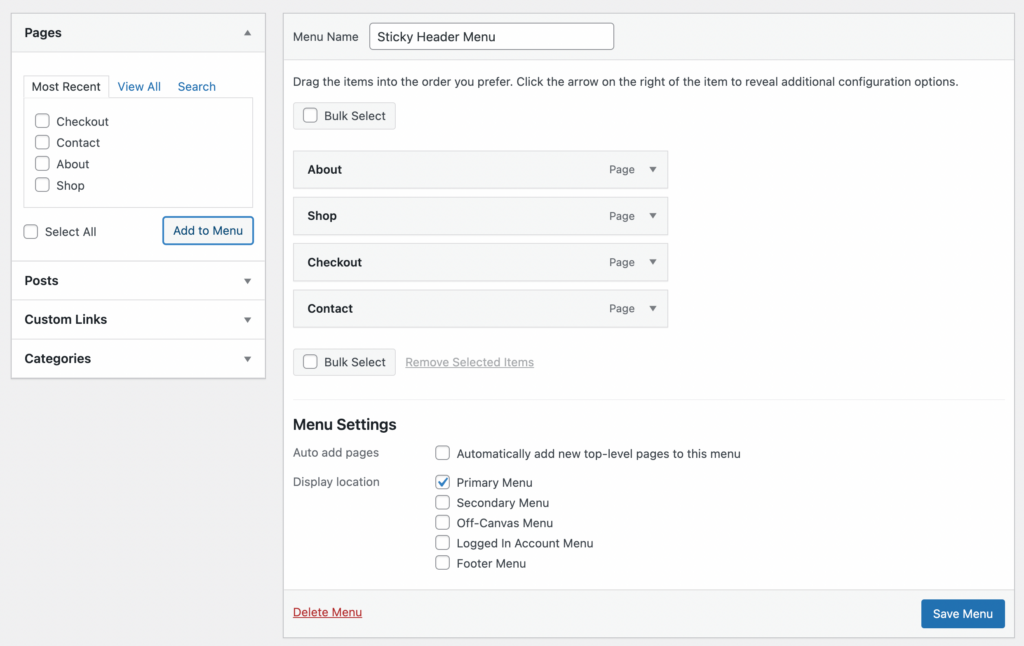The width and height of the screenshot is (1024, 646).
Task: Expand the About menu item options
Action: click(652, 170)
